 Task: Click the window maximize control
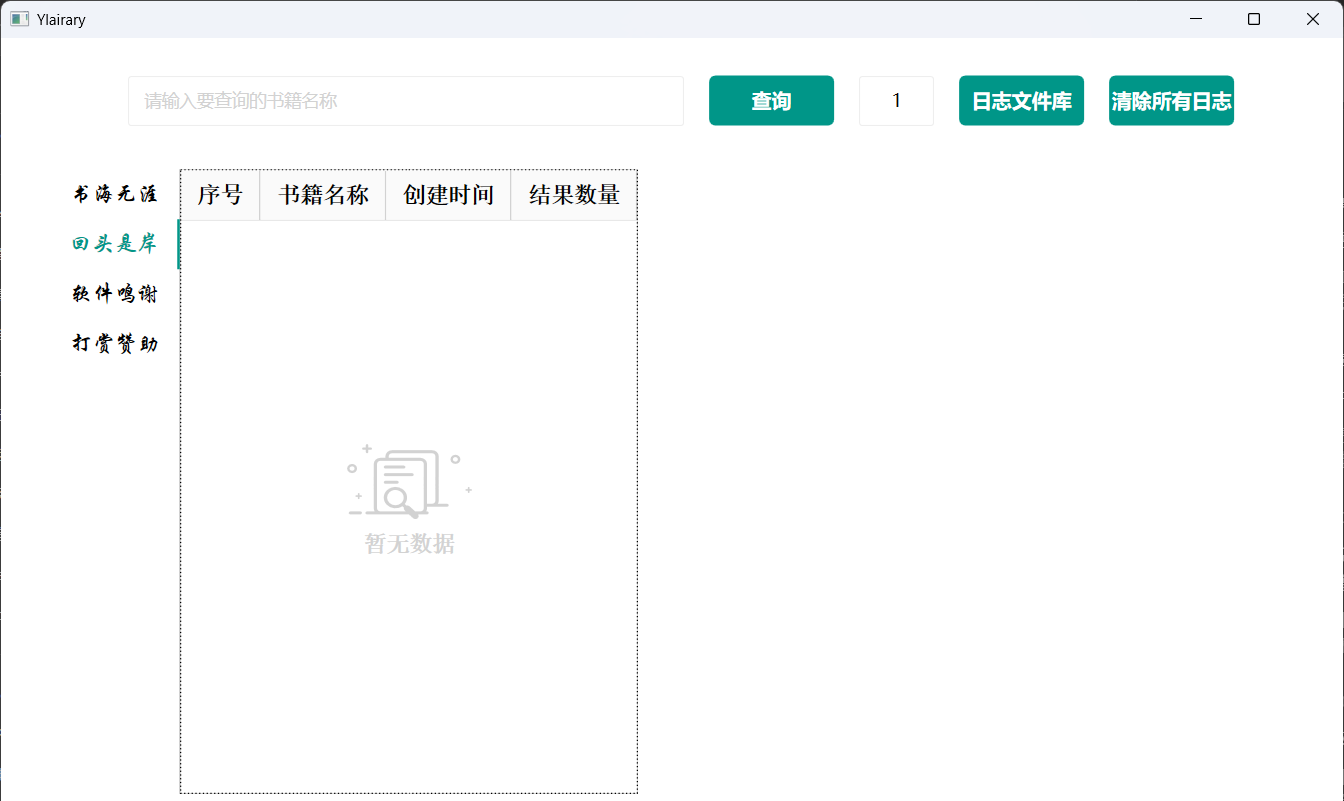pyautogui.click(x=1253, y=18)
